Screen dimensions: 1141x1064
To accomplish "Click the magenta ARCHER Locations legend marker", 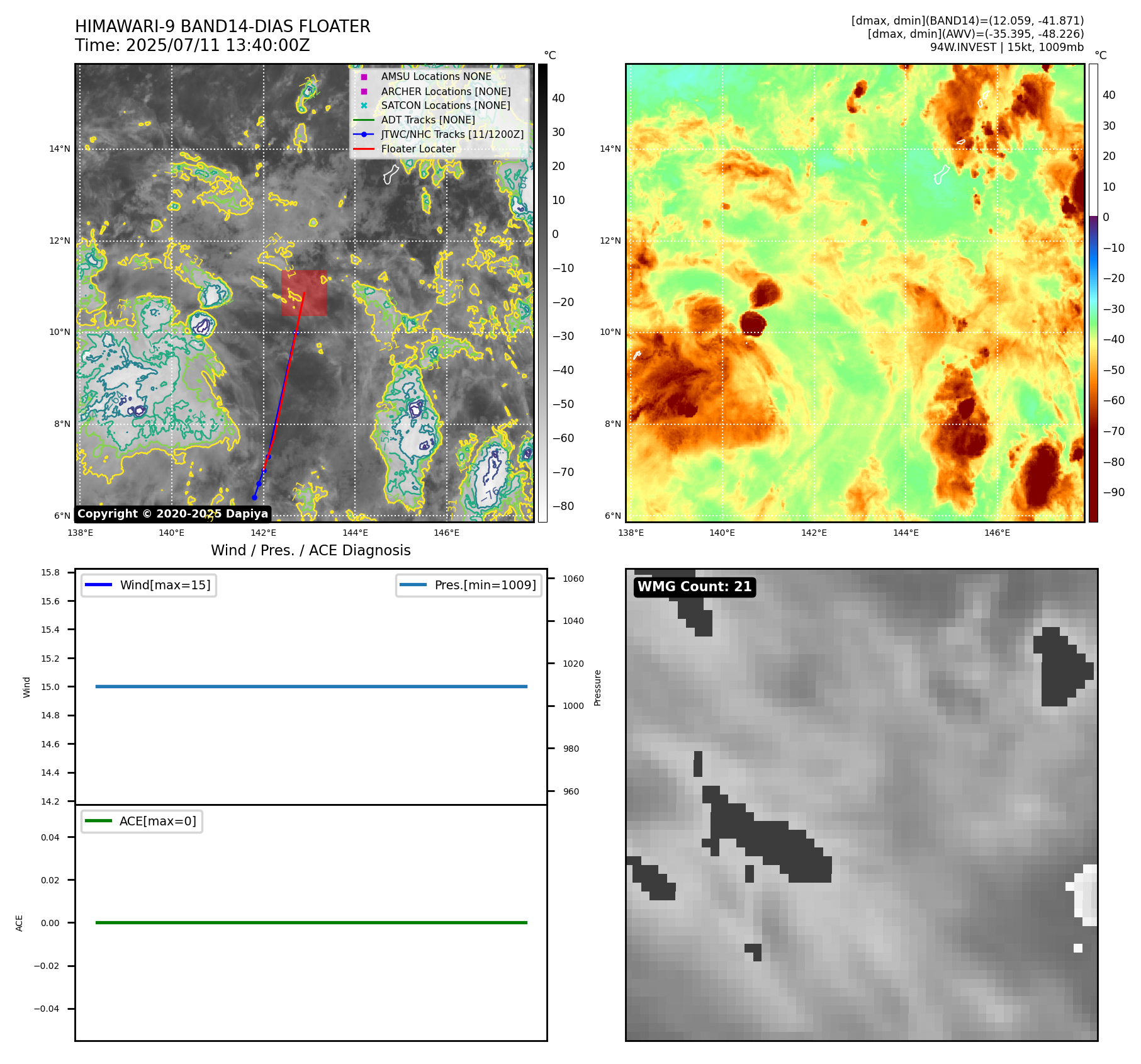I will click(364, 91).
